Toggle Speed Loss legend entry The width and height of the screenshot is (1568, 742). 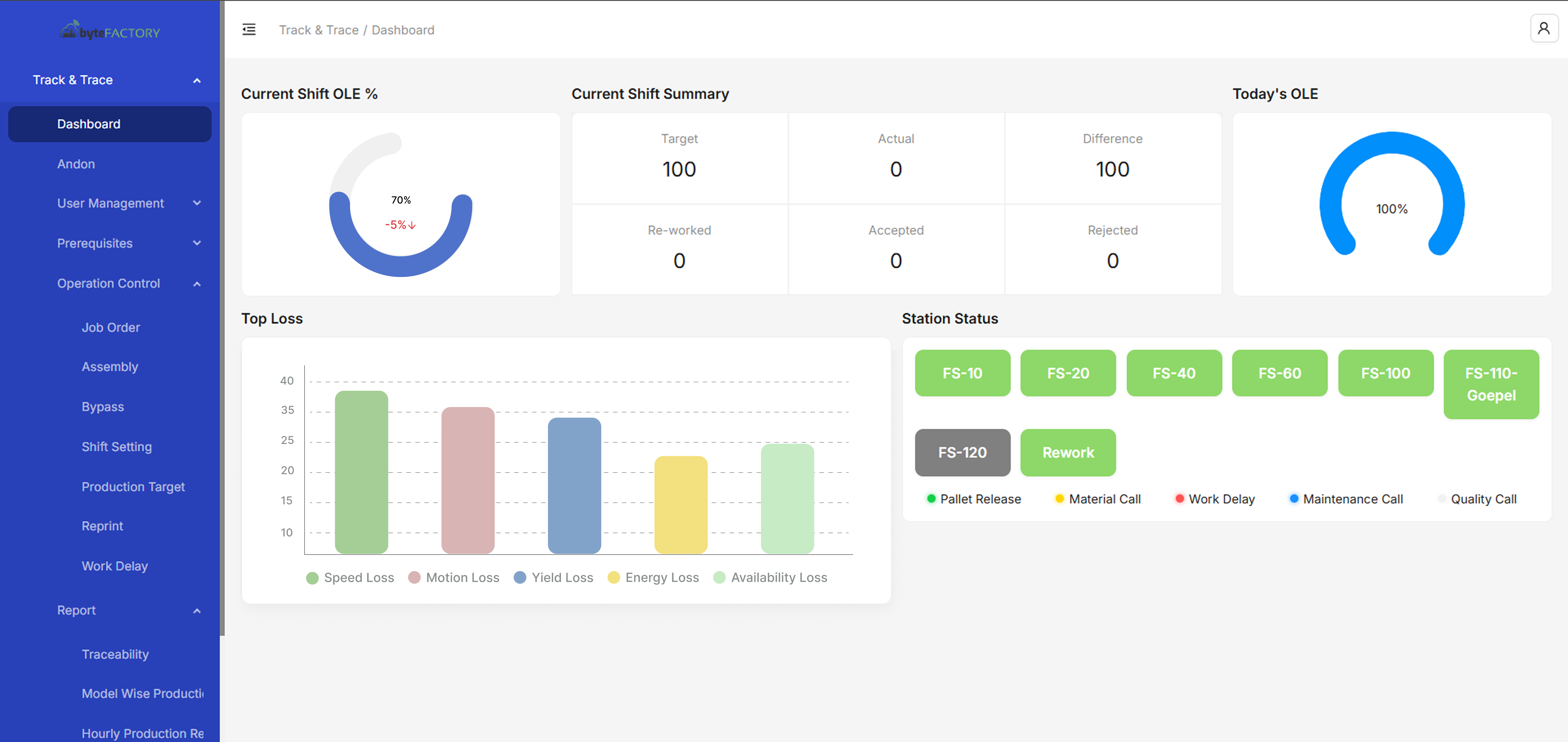pos(350,578)
